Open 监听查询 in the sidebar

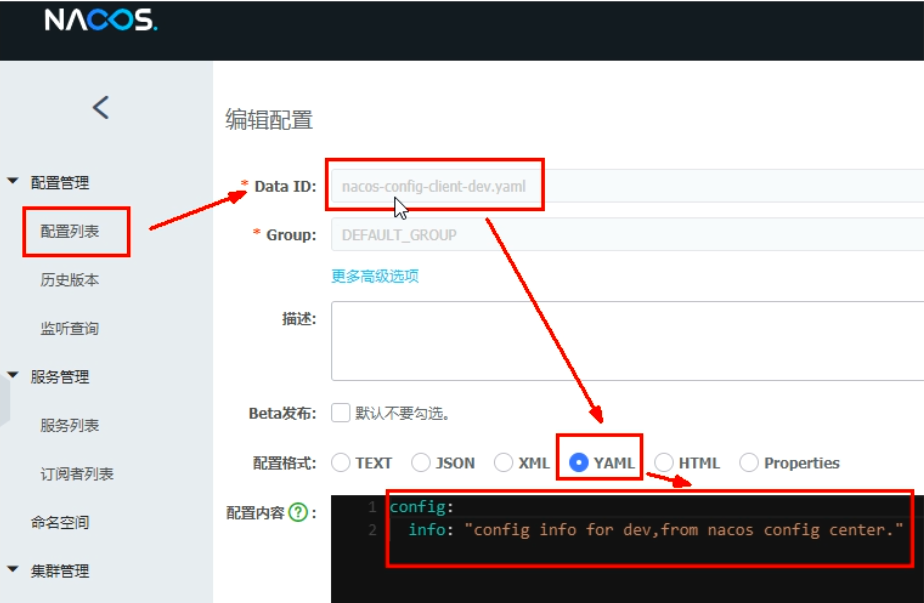(x=70, y=328)
